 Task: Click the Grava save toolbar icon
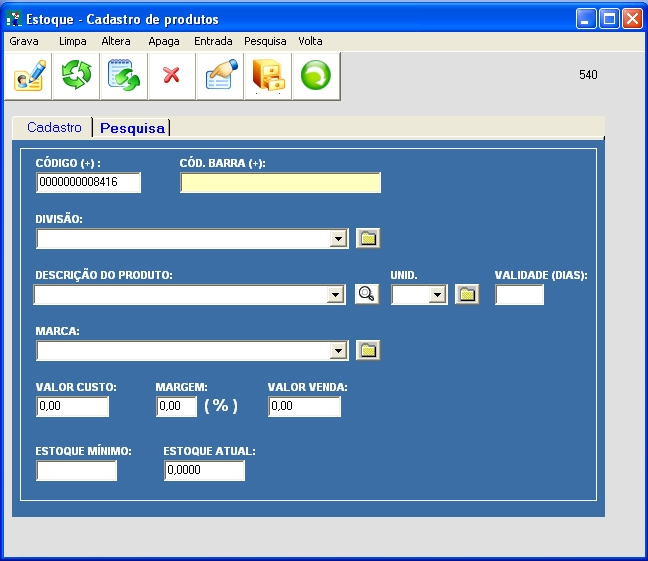[x=28, y=76]
